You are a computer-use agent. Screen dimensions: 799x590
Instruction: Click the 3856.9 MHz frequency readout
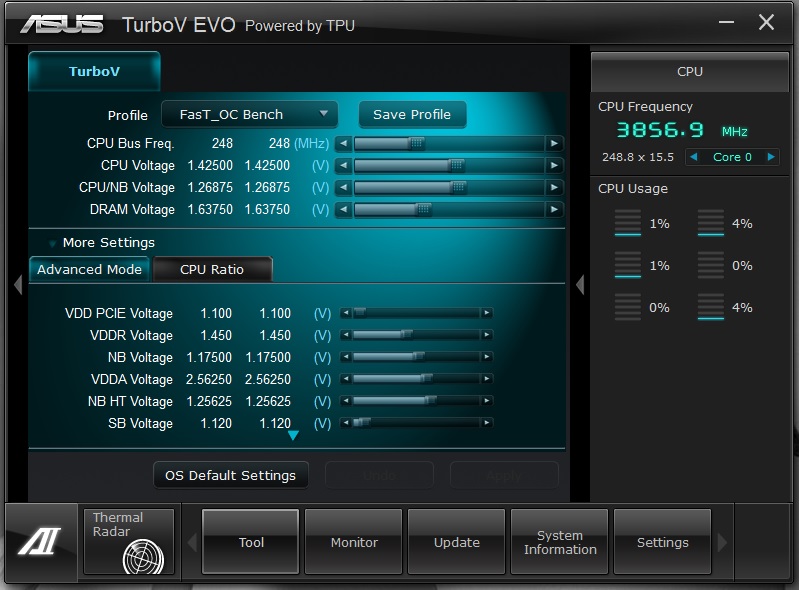(x=682, y=130)
